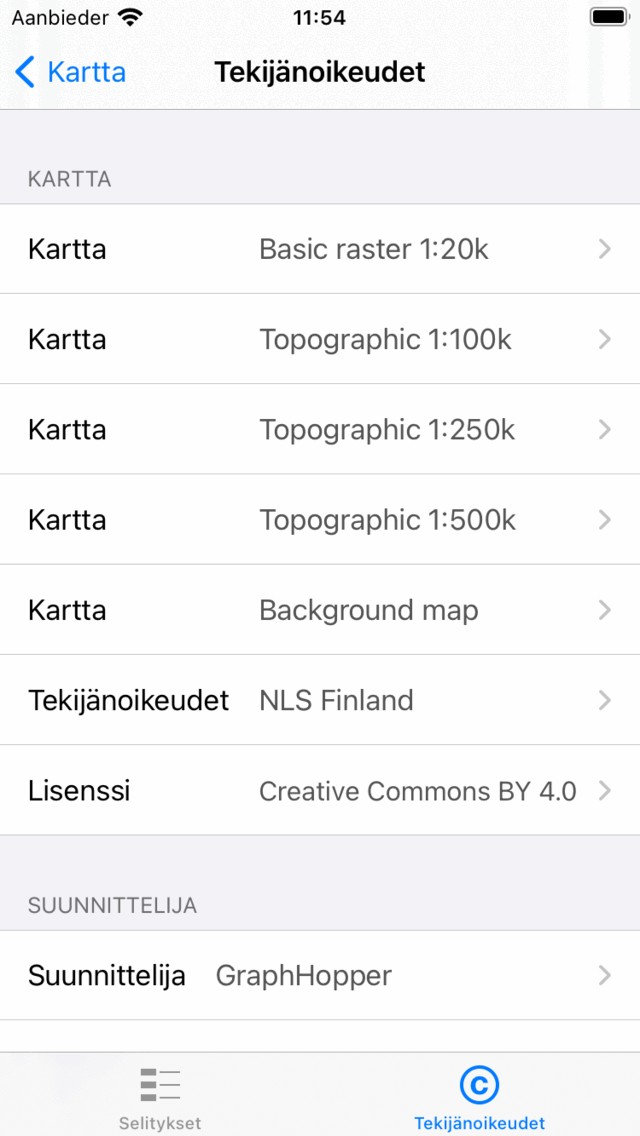Tap the Wi-Fi status icon

tap(130, 17)
